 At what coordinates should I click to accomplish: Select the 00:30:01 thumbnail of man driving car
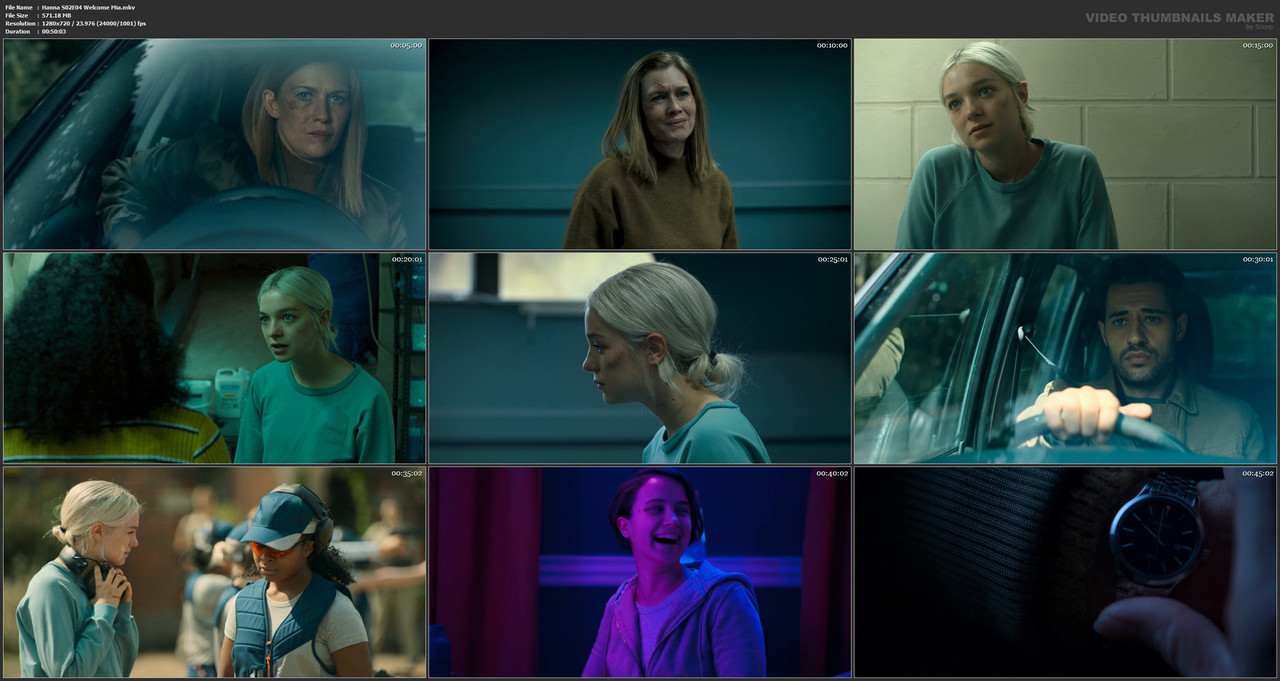pyautogui.click(x=1065, y=358)
